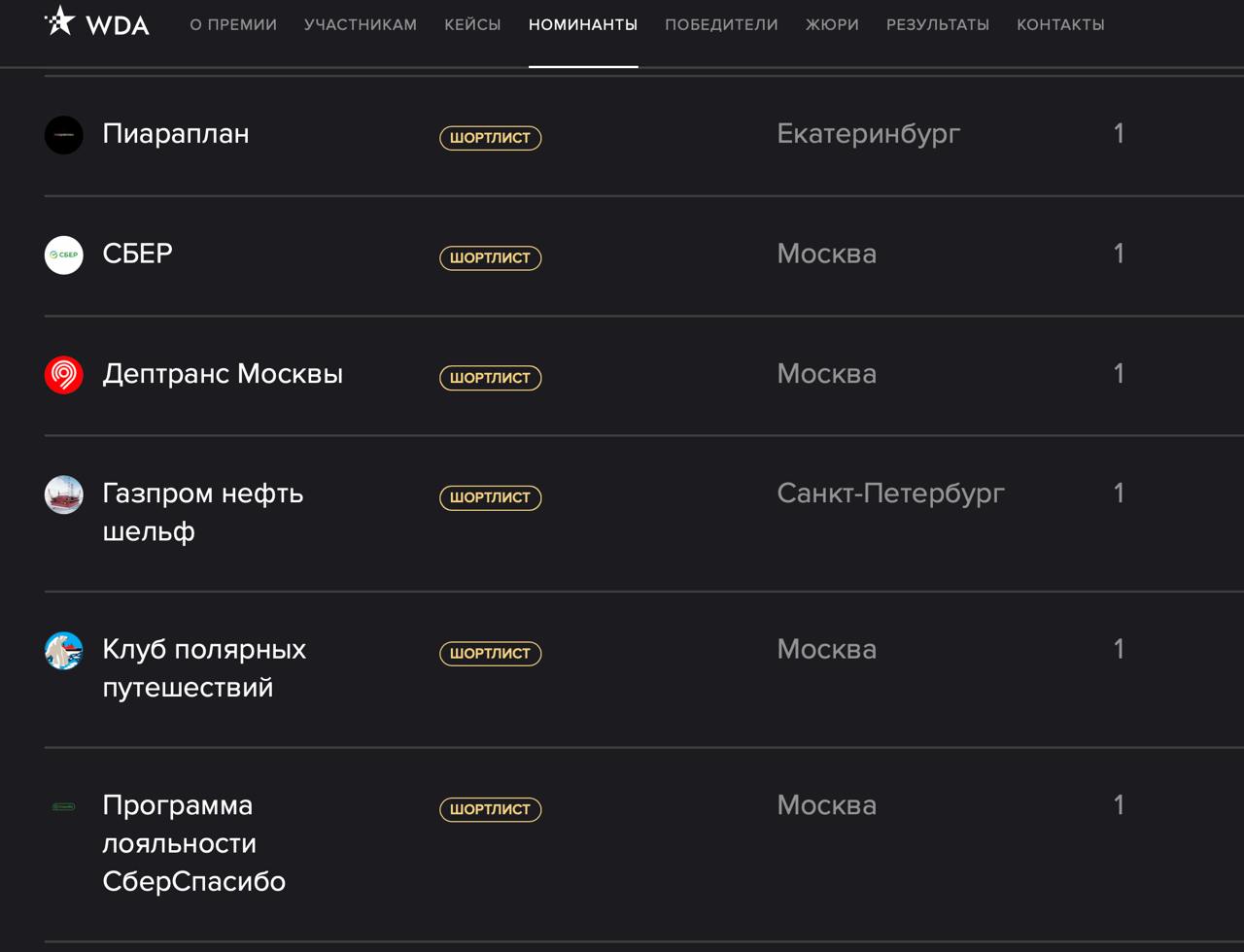Viewport: 1244px width, 952px height.
Task: Click the Екатеринбург city text
Action: pos(869,134)
